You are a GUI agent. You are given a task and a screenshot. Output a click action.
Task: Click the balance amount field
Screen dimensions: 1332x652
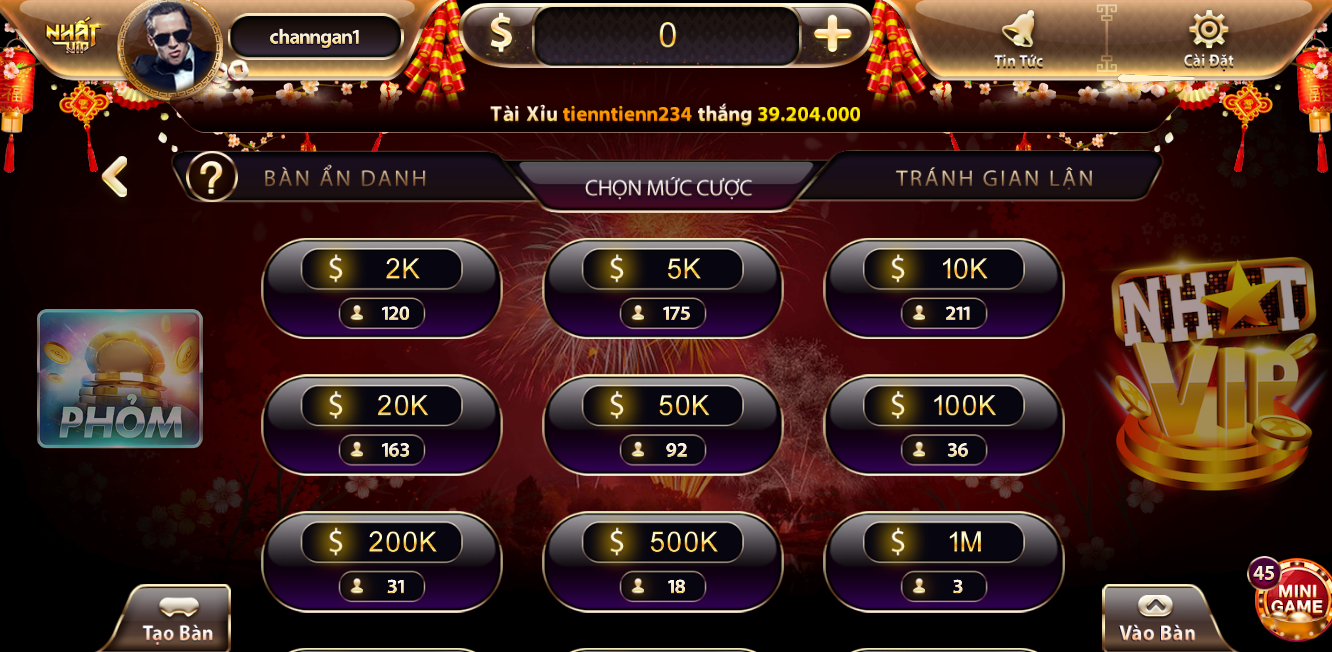(x=667, y=36)
